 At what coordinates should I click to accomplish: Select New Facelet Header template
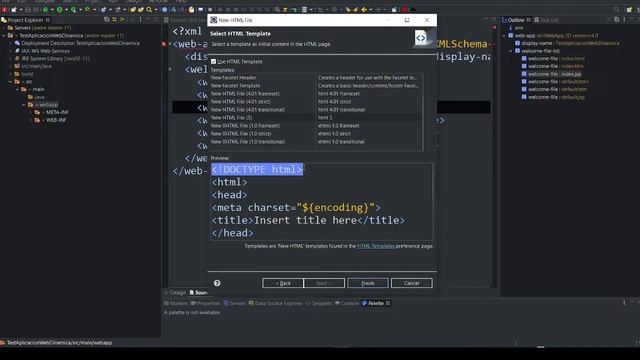[316, 78]
